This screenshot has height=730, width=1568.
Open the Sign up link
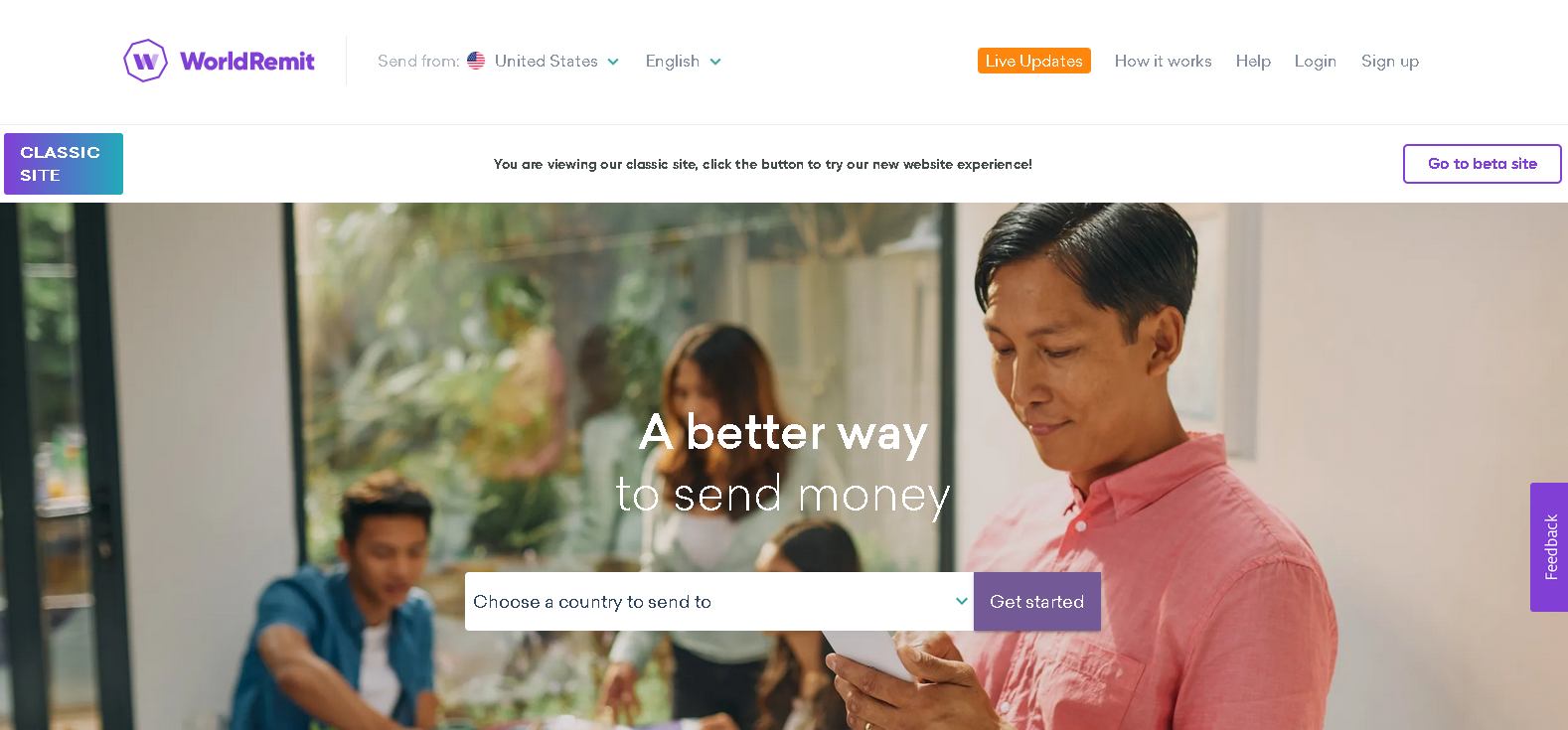(1390, 62)
